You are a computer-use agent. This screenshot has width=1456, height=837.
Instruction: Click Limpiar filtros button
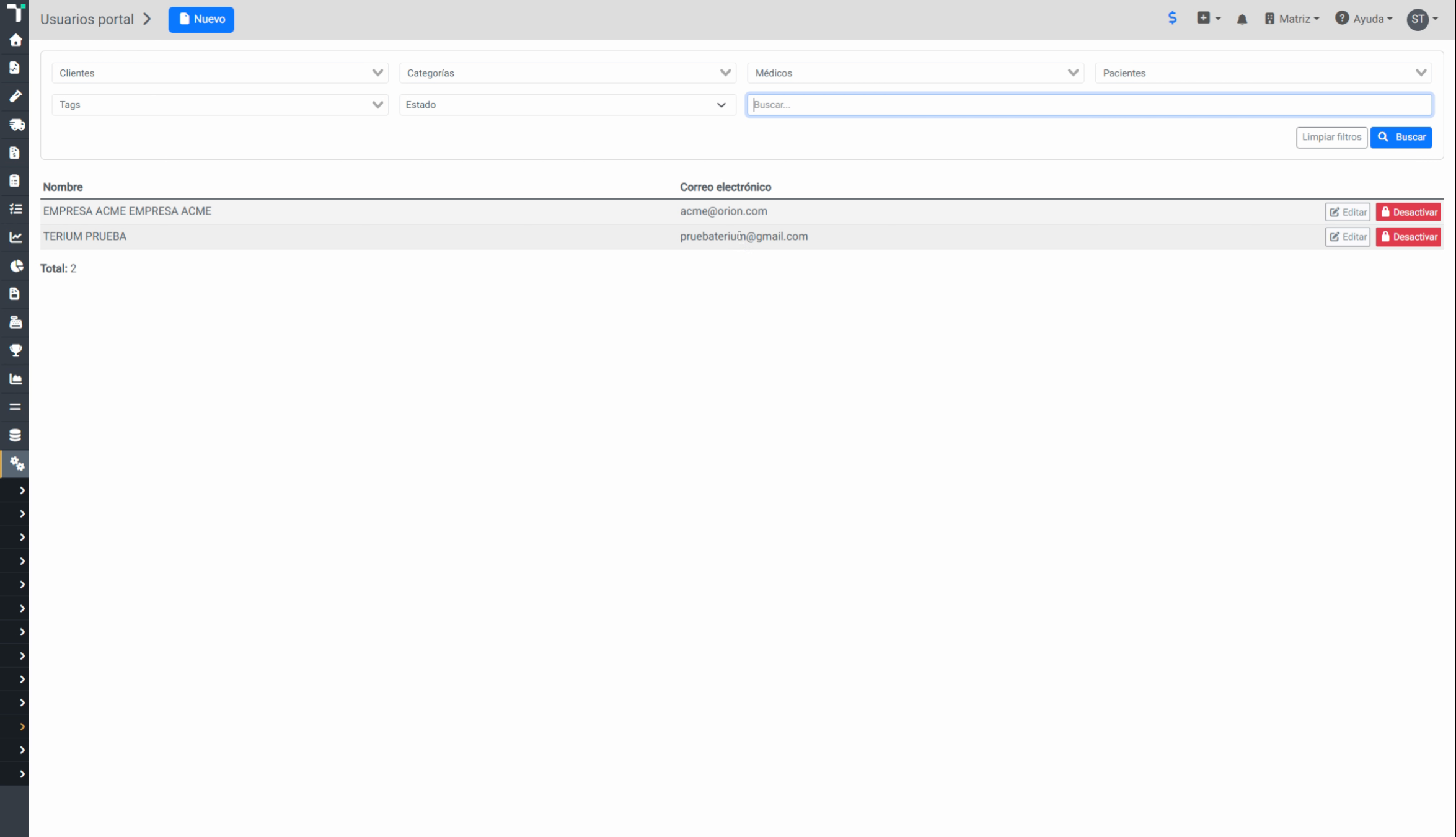click(1331, 137)
